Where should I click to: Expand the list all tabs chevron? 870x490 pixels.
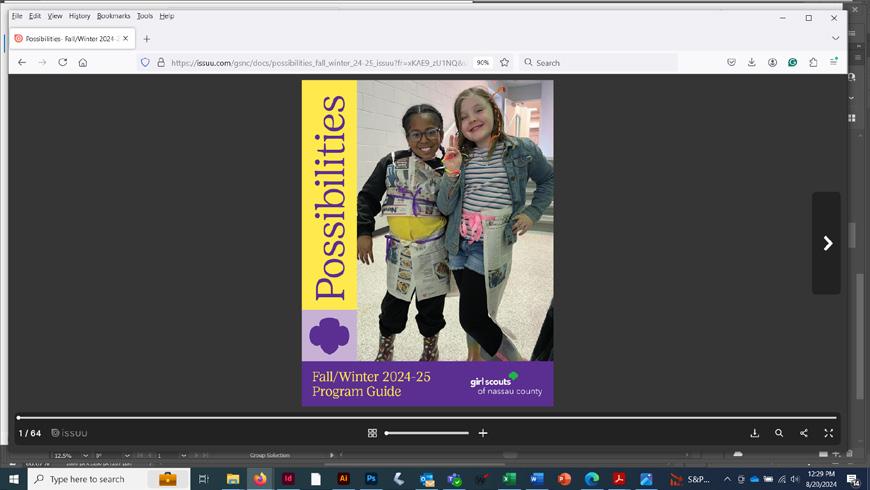[x=835, y=38]
